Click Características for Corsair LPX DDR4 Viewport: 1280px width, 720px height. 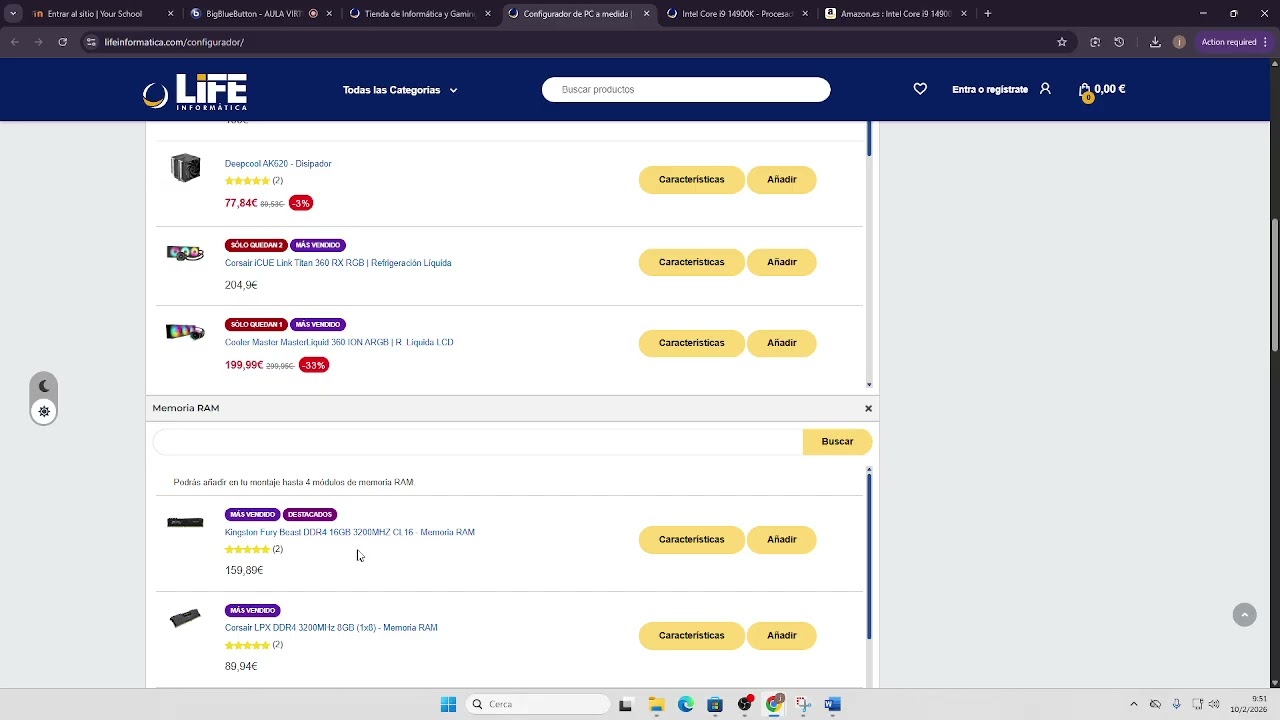[691, 636]
